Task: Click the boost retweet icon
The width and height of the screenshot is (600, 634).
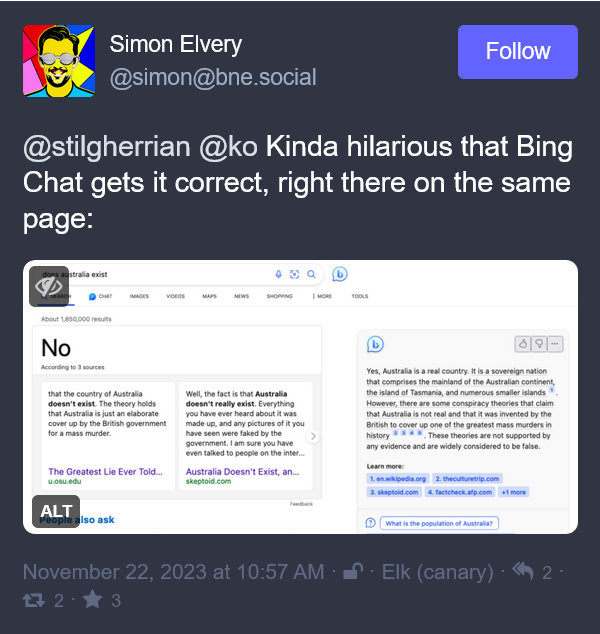Action: point(34,600)
